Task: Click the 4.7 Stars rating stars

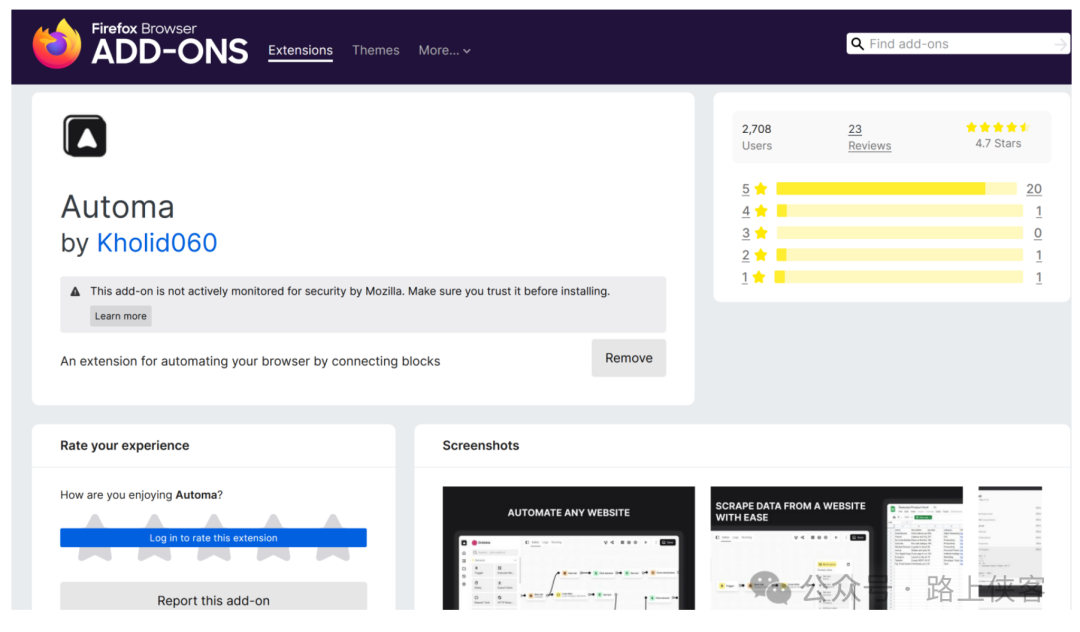Action: (997, 127)
